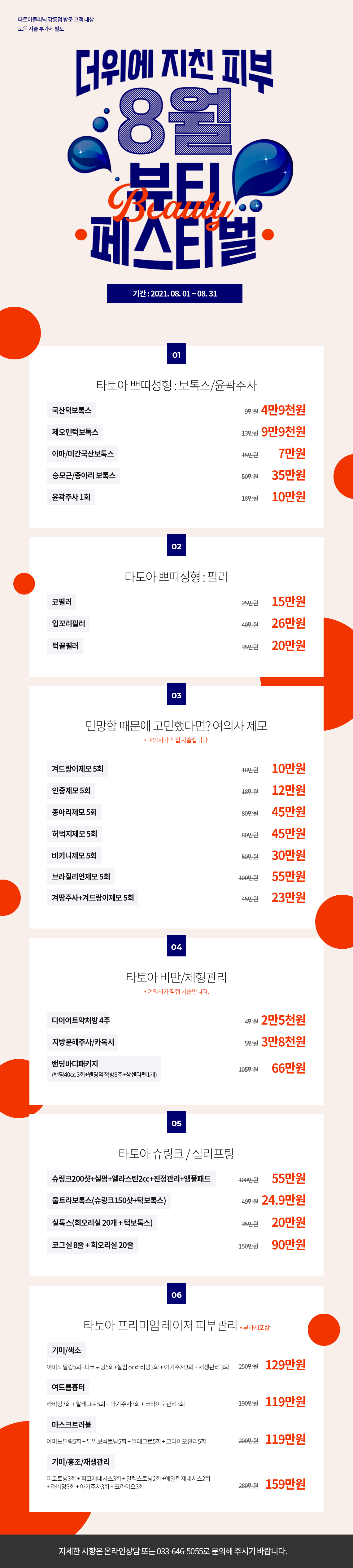The height and width of the screenshot is (1568, 353).
Task: Select the 코필러 item label
Action: [62, 602]
